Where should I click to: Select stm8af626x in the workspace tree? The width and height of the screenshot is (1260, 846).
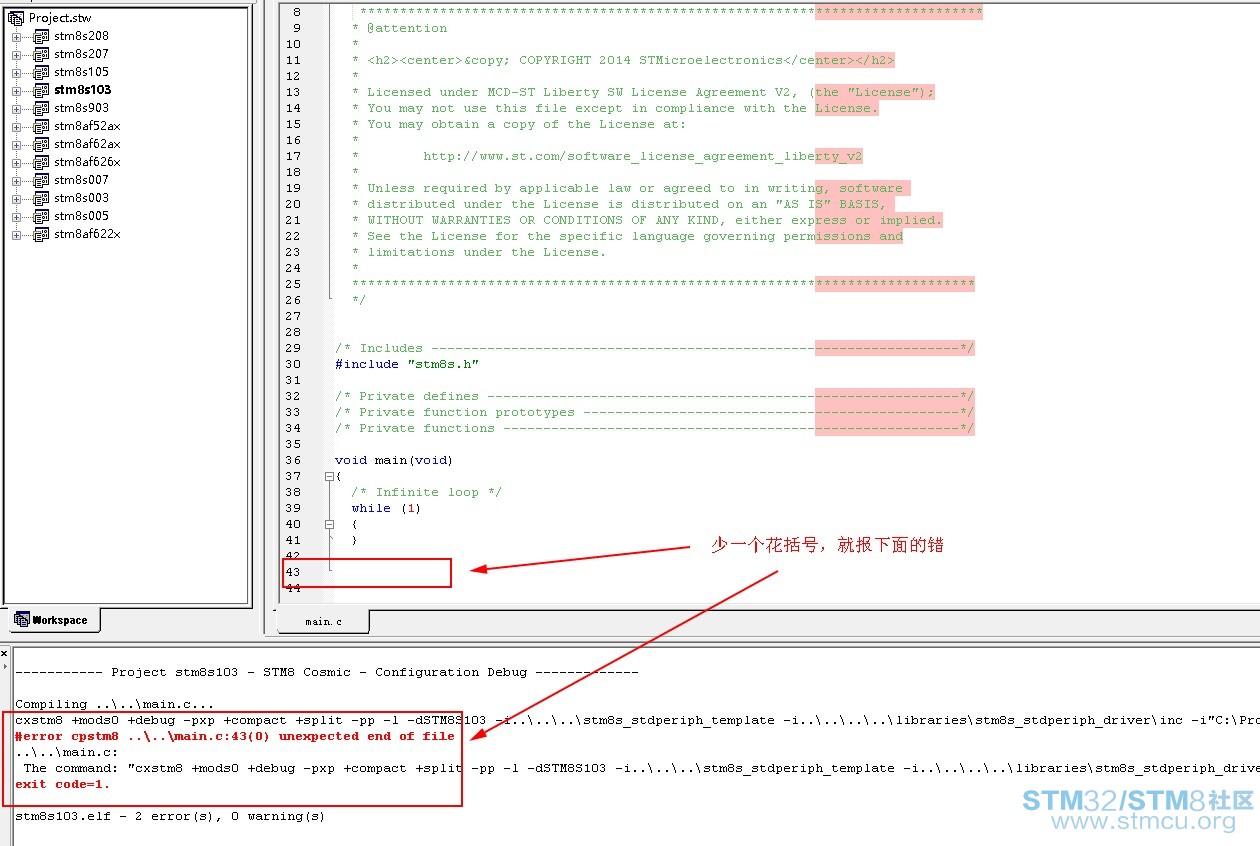pyautogui.click(x=87, y=162)
